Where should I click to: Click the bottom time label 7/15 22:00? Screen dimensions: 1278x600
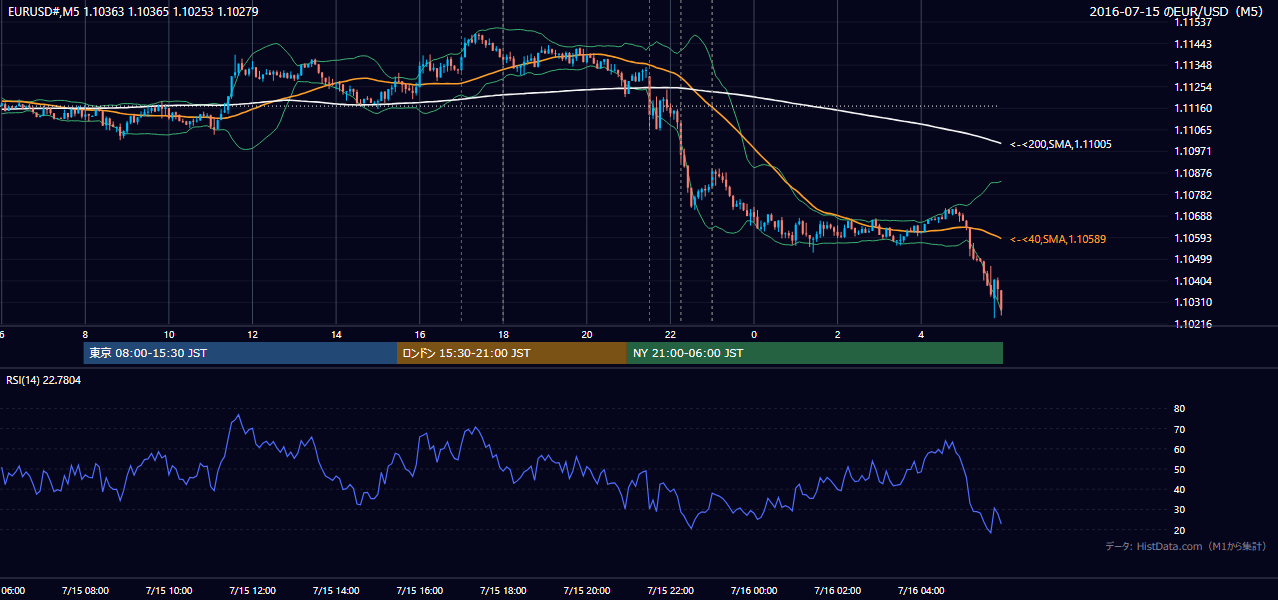pyautogui.click(x=671, y=590)
